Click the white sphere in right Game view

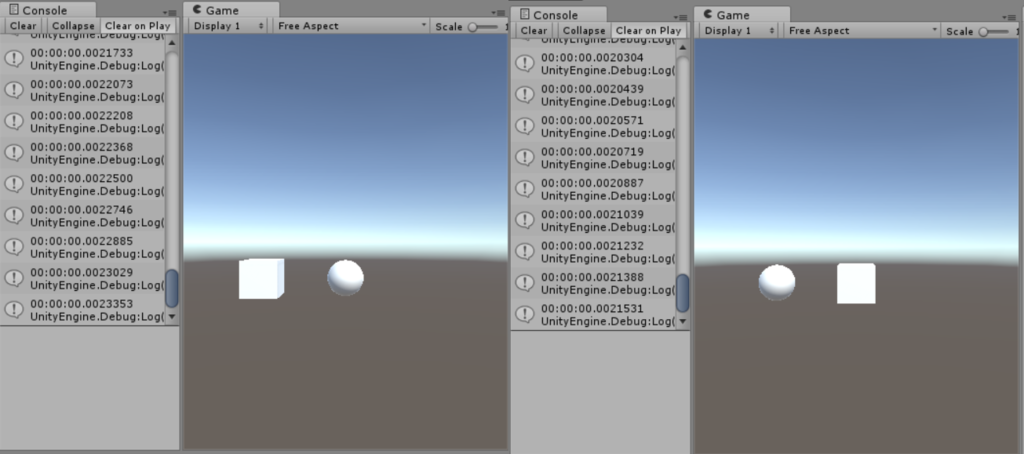[777, 283]
